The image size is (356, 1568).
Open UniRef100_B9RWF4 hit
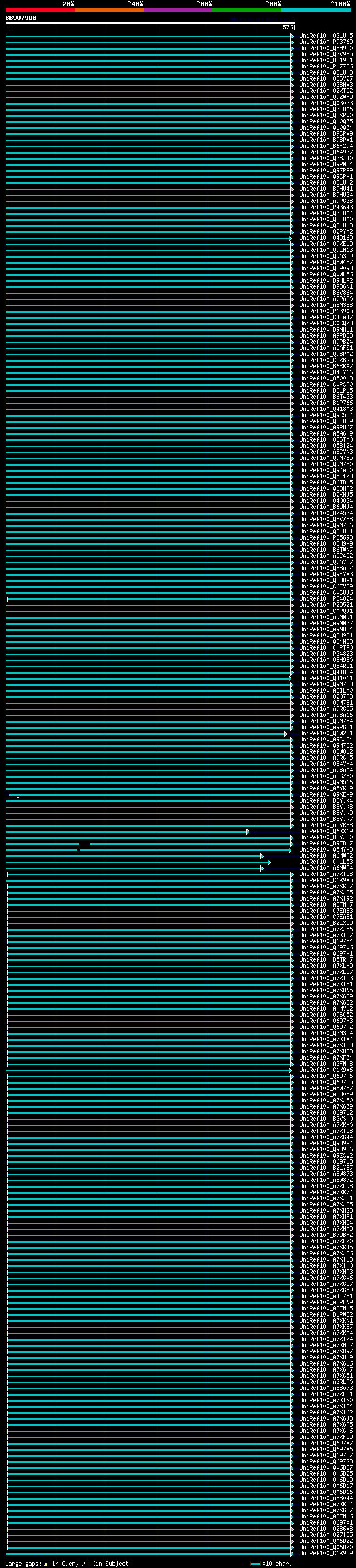click(326, 164)
